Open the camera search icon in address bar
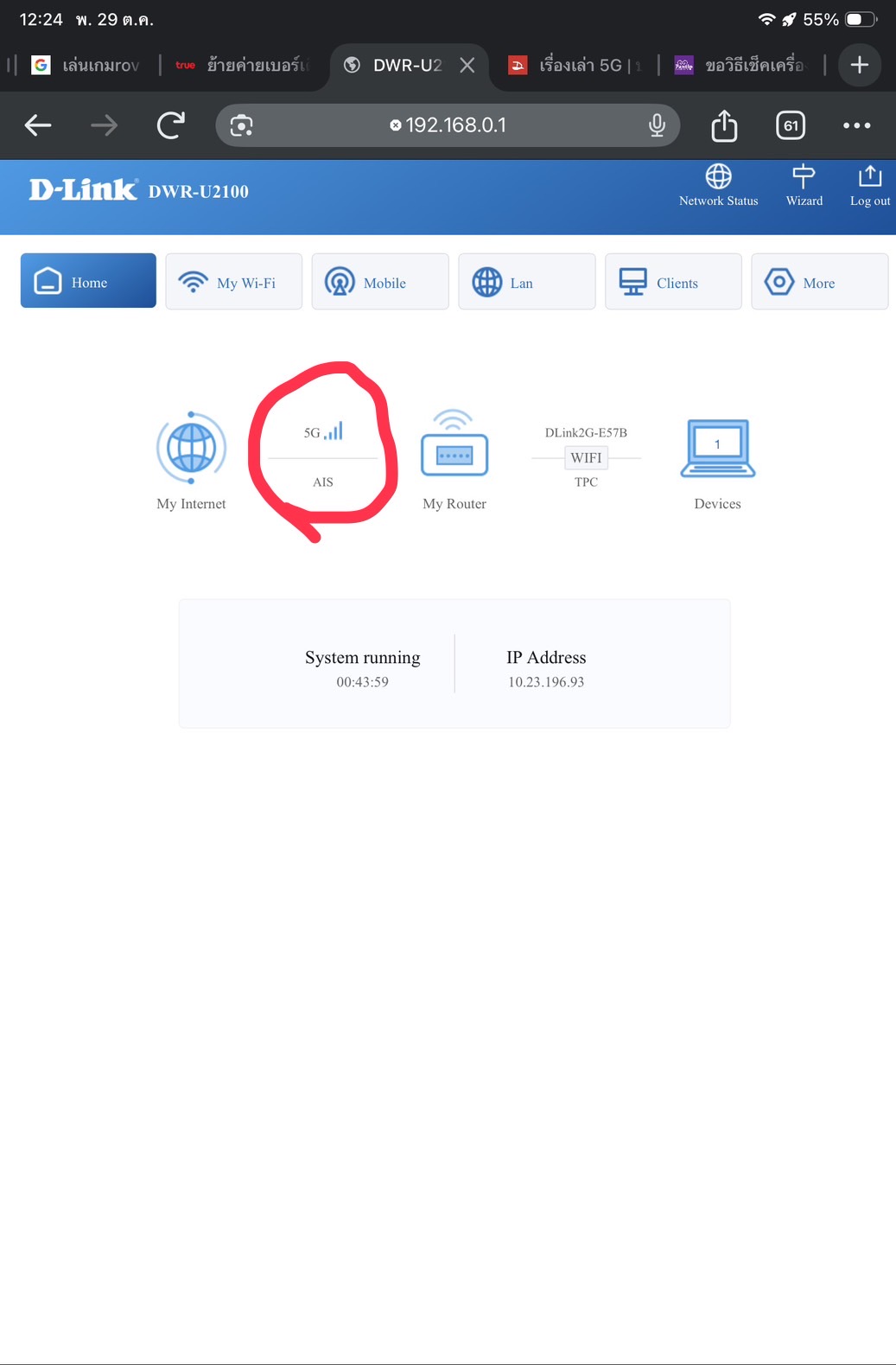This screenshot has width=896, height=1365. coord(242,125)
